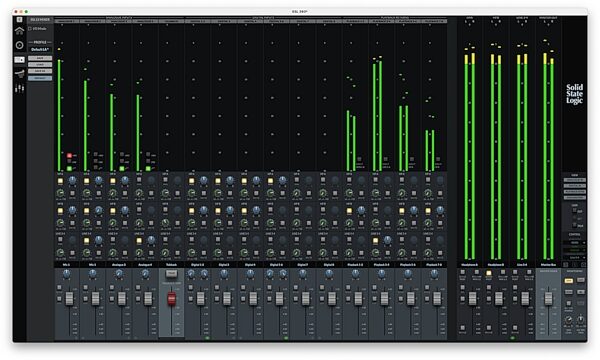
Task: Click the Analogue 4 channel fader
Action: pyautogui.click(x=148, y=299)
